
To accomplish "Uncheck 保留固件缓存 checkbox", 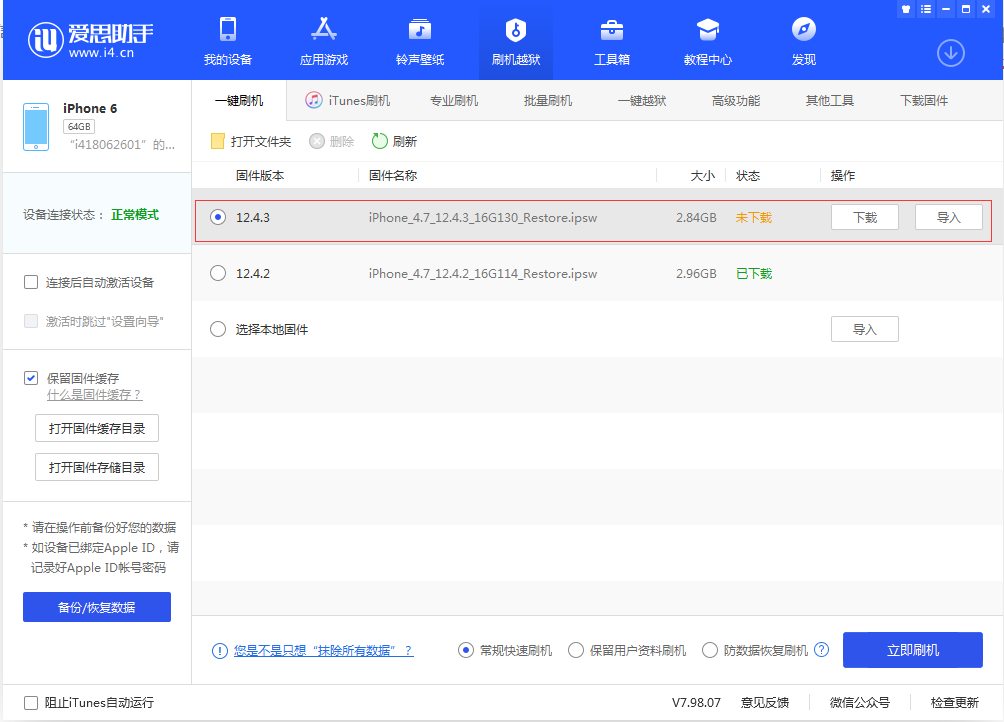I will pyautogui.click(x=31, y=378).
